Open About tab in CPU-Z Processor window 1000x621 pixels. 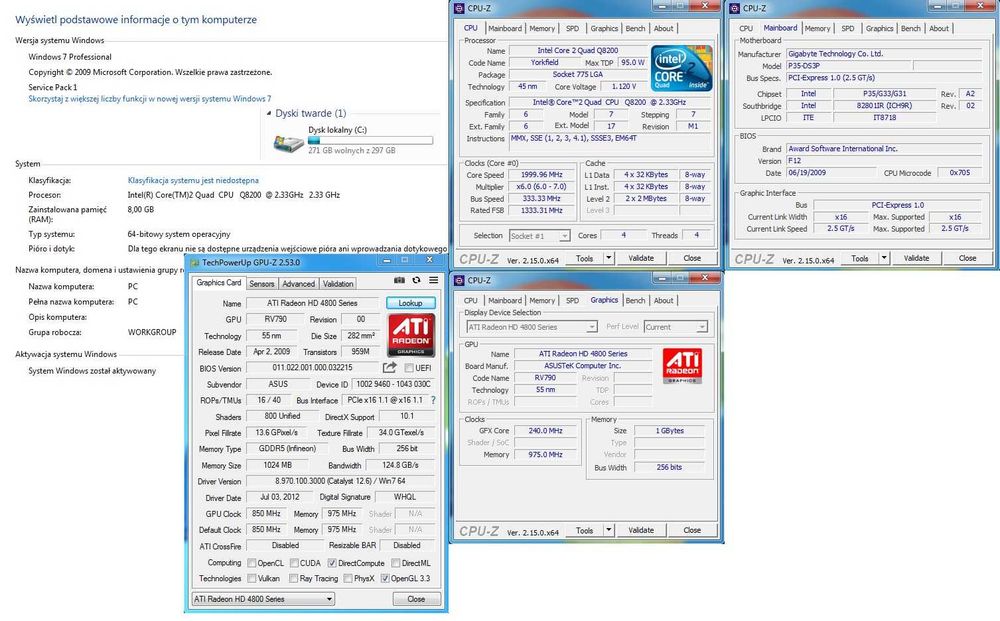pos(663,28)
